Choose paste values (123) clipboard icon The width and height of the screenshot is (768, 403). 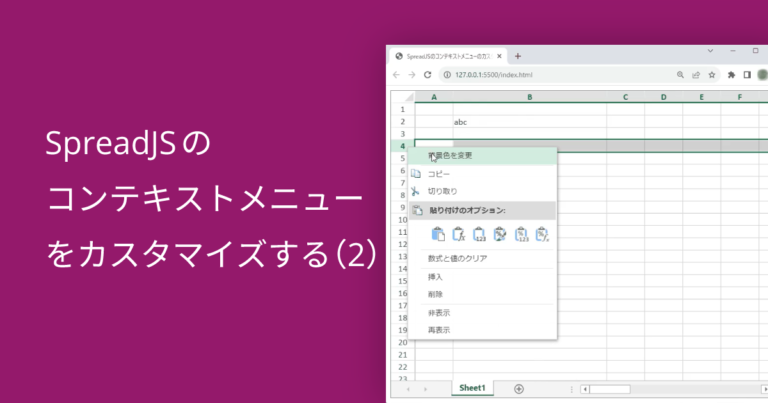pos(479,234)
